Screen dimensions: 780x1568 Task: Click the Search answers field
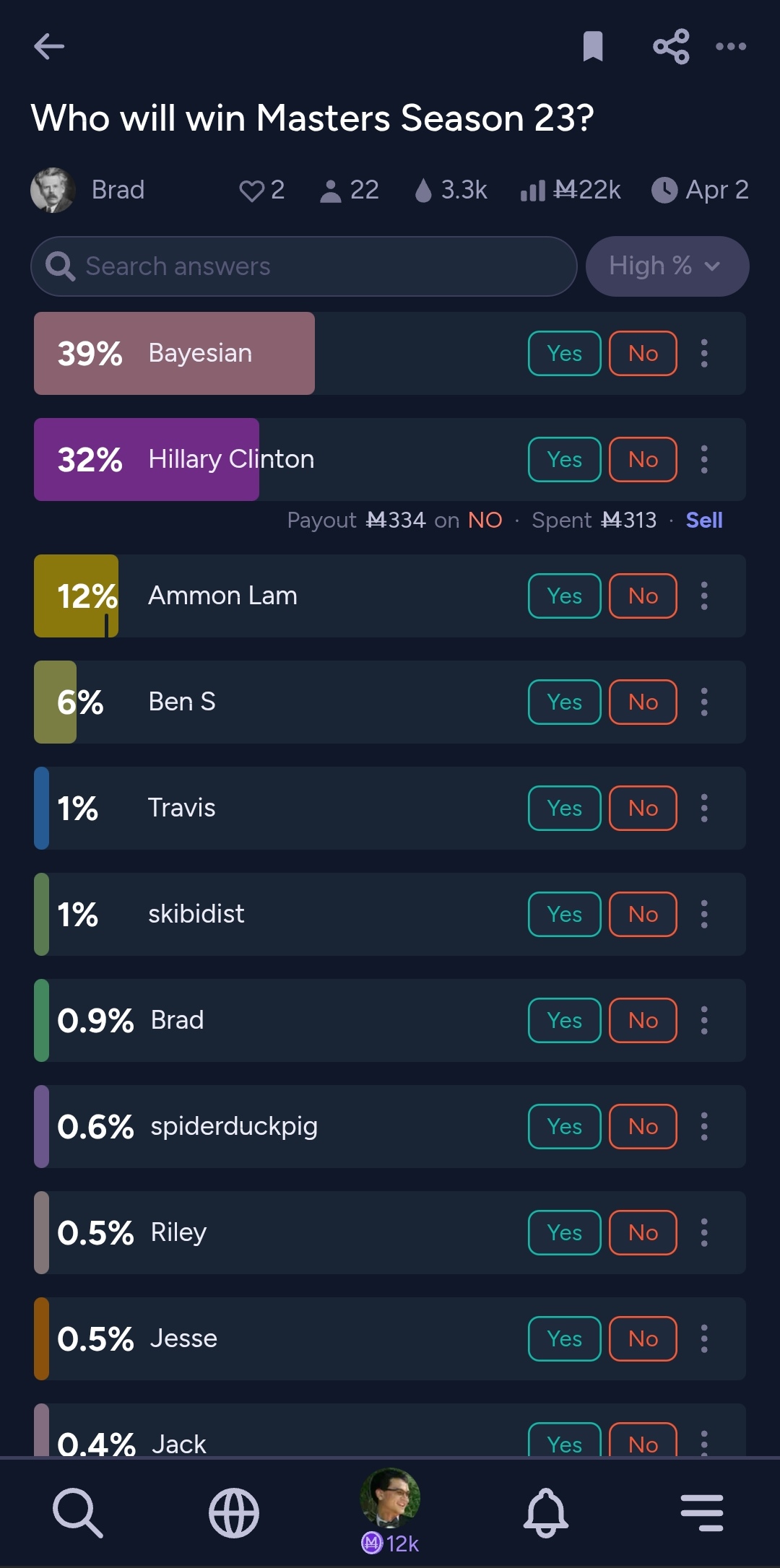tap(303, 266)
